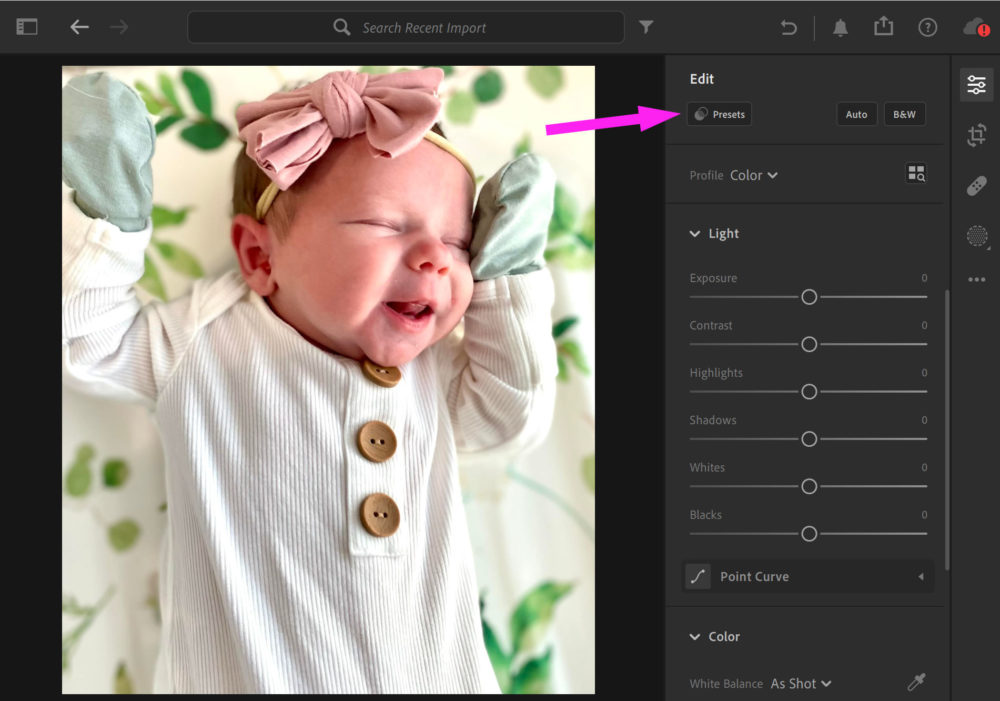This screenshot has width=1000, height=701.
Task: Click the Whites value 0
Action: (x=924, y=468)
